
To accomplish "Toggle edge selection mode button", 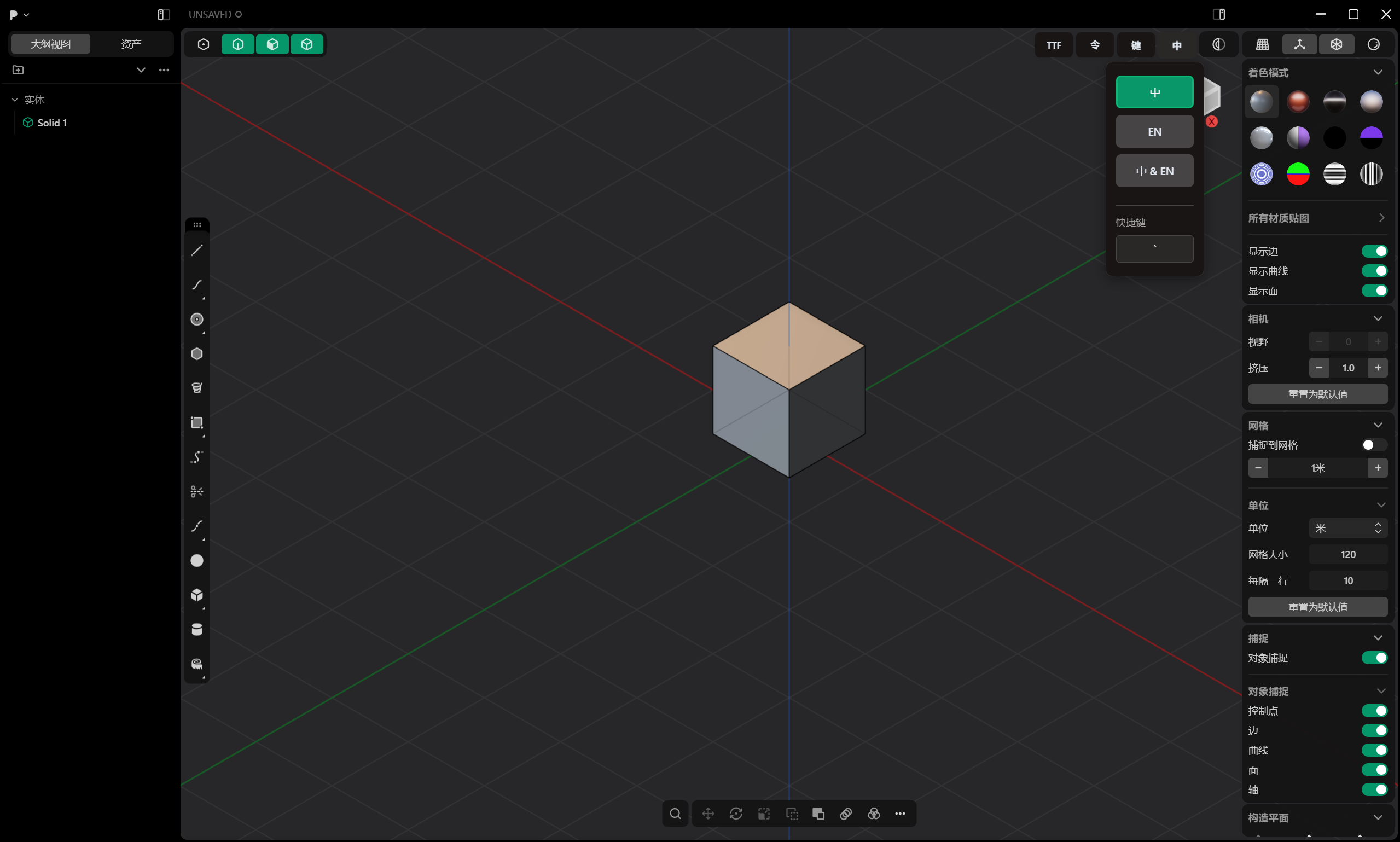I will coord(238,44).
